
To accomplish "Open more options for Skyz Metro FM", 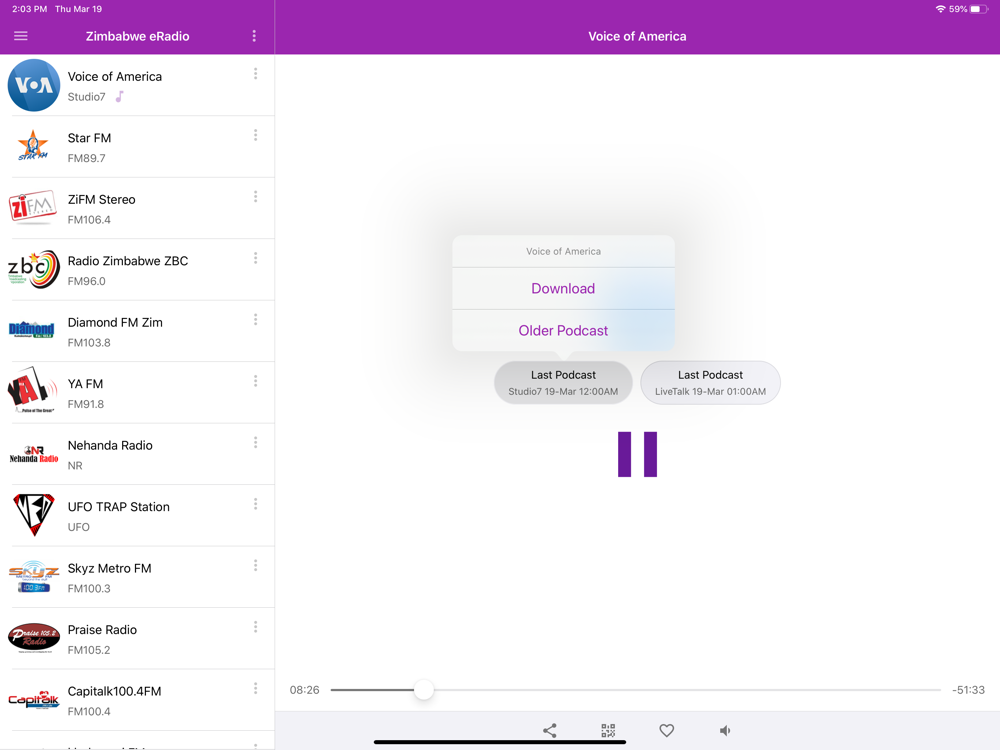I will point(256,566).
